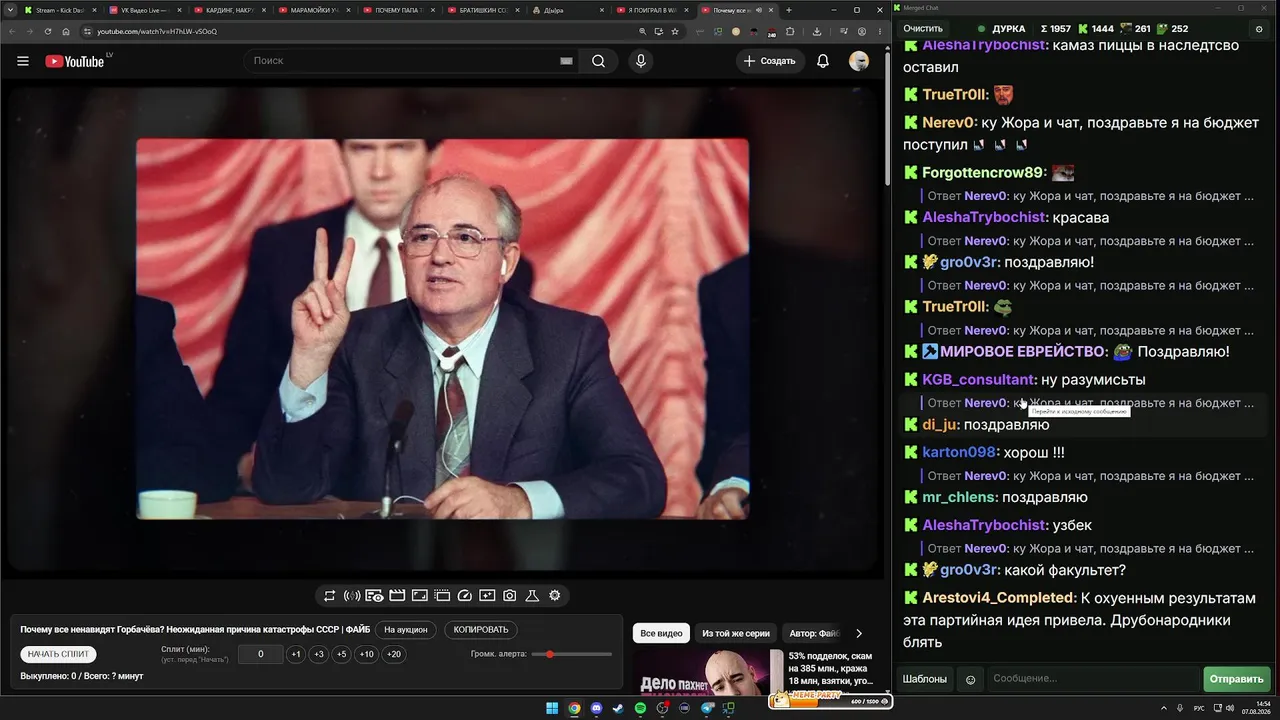Show more filter chips with the arrow
Image resolution: width=1280 pixels, height=720 pixels.
pos(858,633)
